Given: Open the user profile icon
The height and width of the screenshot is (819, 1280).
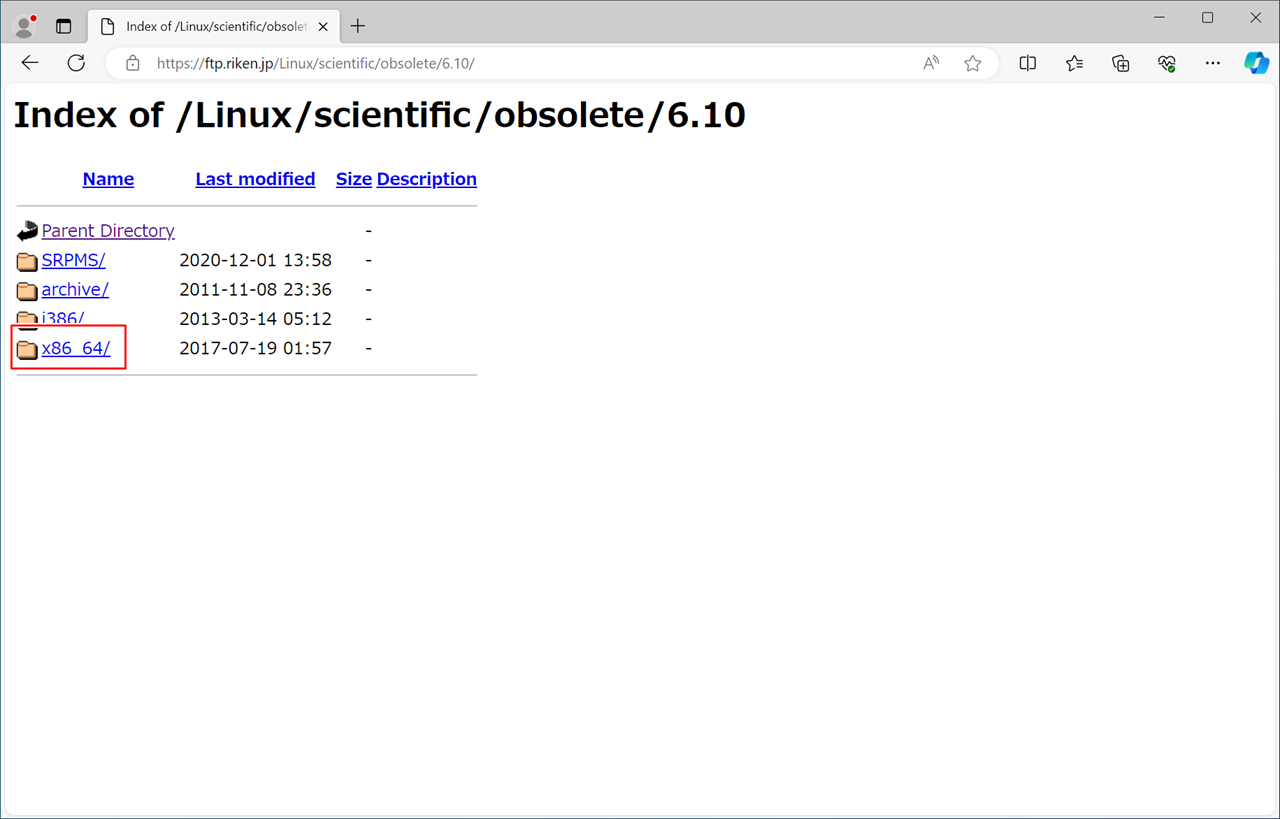Looking at the screenshot, I should pyautogui.click(x=24, y=26).
